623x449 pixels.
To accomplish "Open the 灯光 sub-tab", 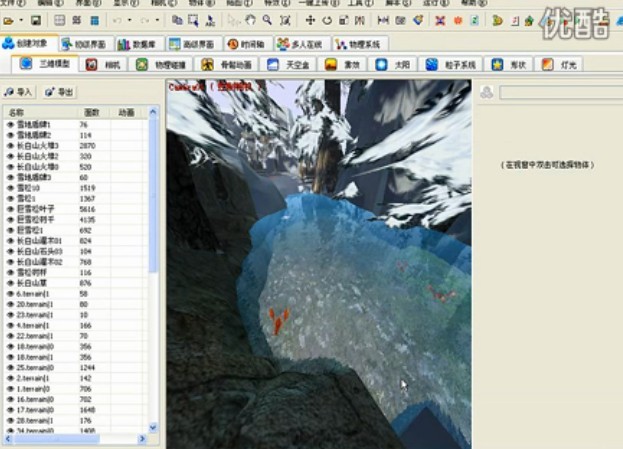I will 559,64.
